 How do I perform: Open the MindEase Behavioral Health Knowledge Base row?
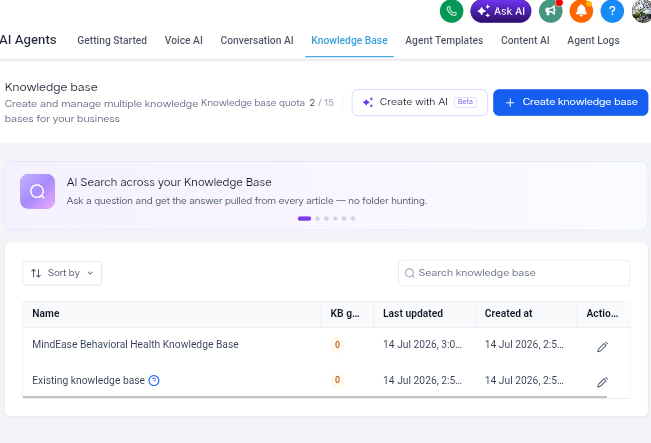[326, 345]
